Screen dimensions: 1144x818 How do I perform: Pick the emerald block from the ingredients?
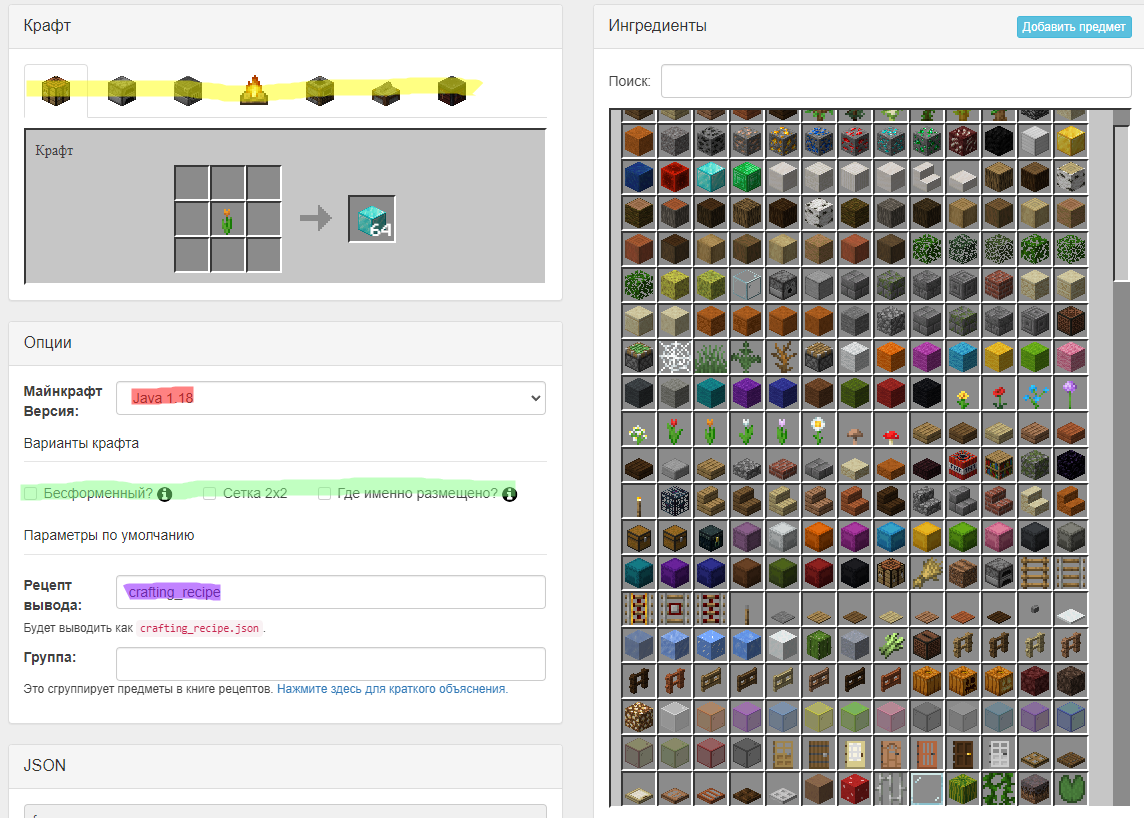[747, 176]
